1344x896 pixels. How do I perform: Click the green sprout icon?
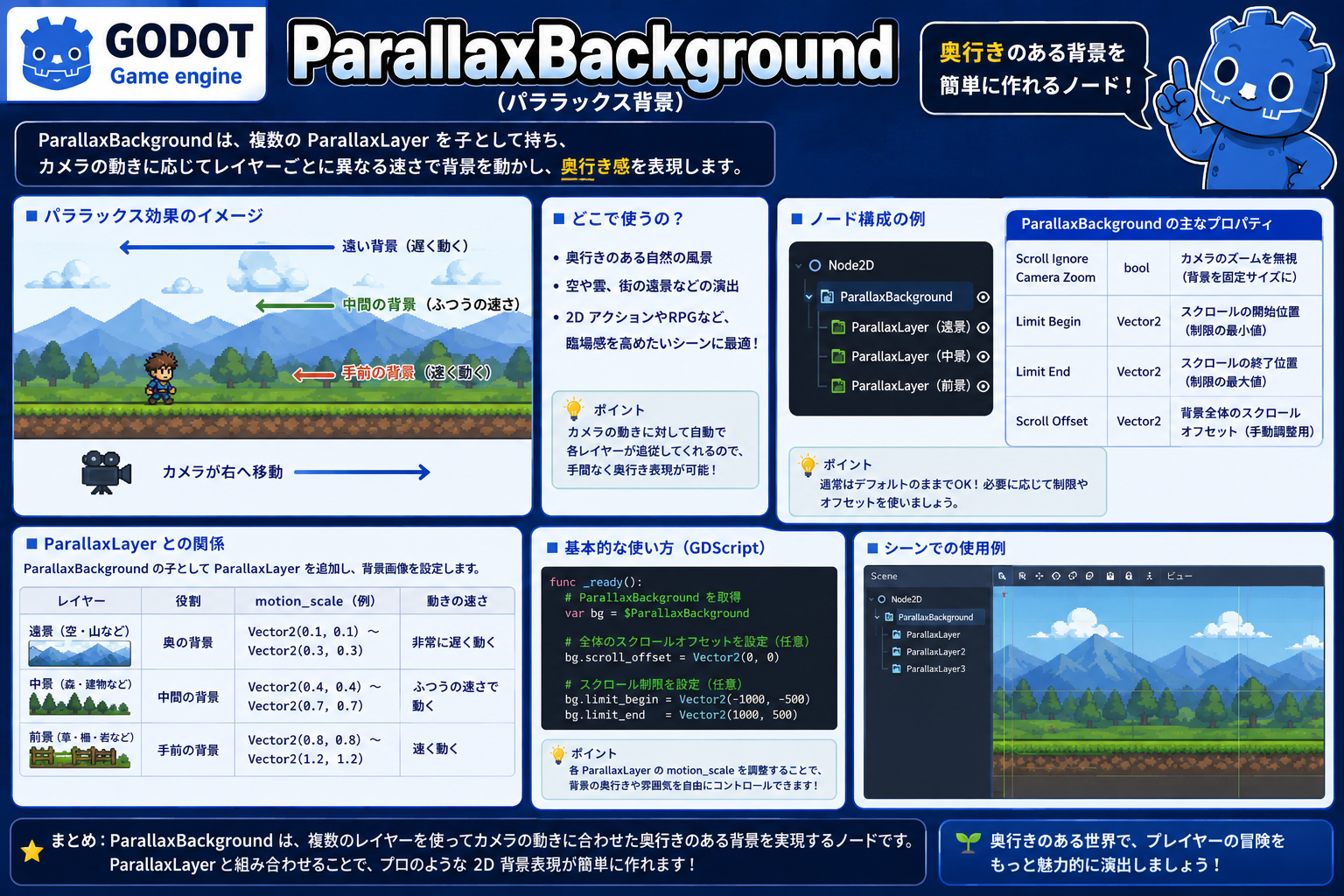pos(968,842)
